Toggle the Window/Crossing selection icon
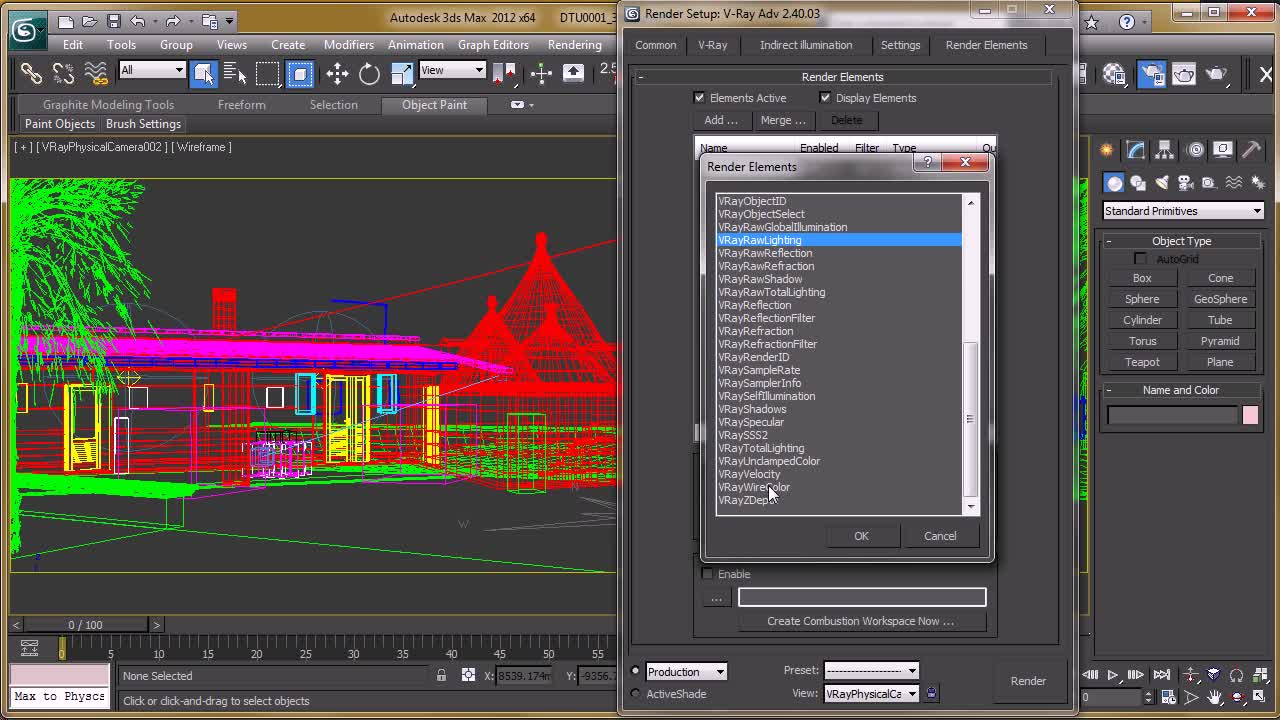 (299, 73)
